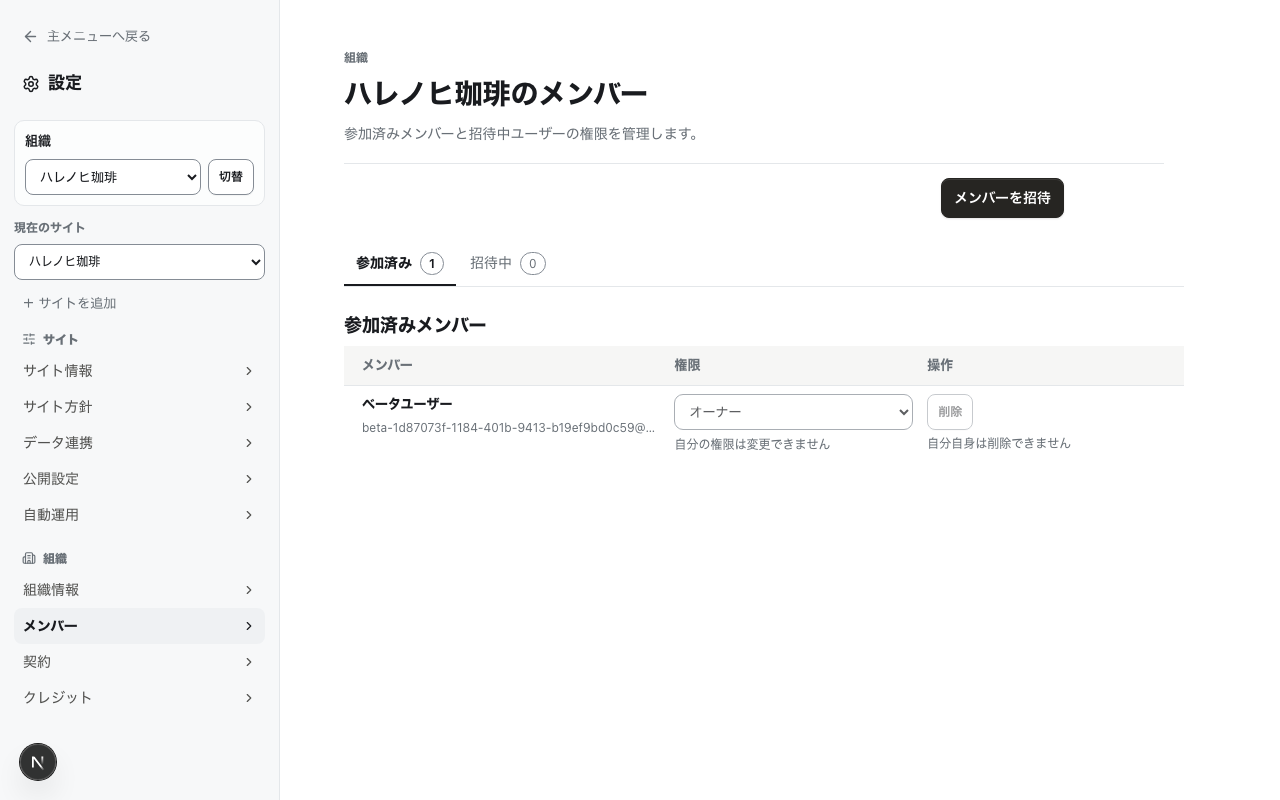Click the sliders icon beside サイト heading
This screenshot has width=1280, height=800.
(x=29, y=340)
